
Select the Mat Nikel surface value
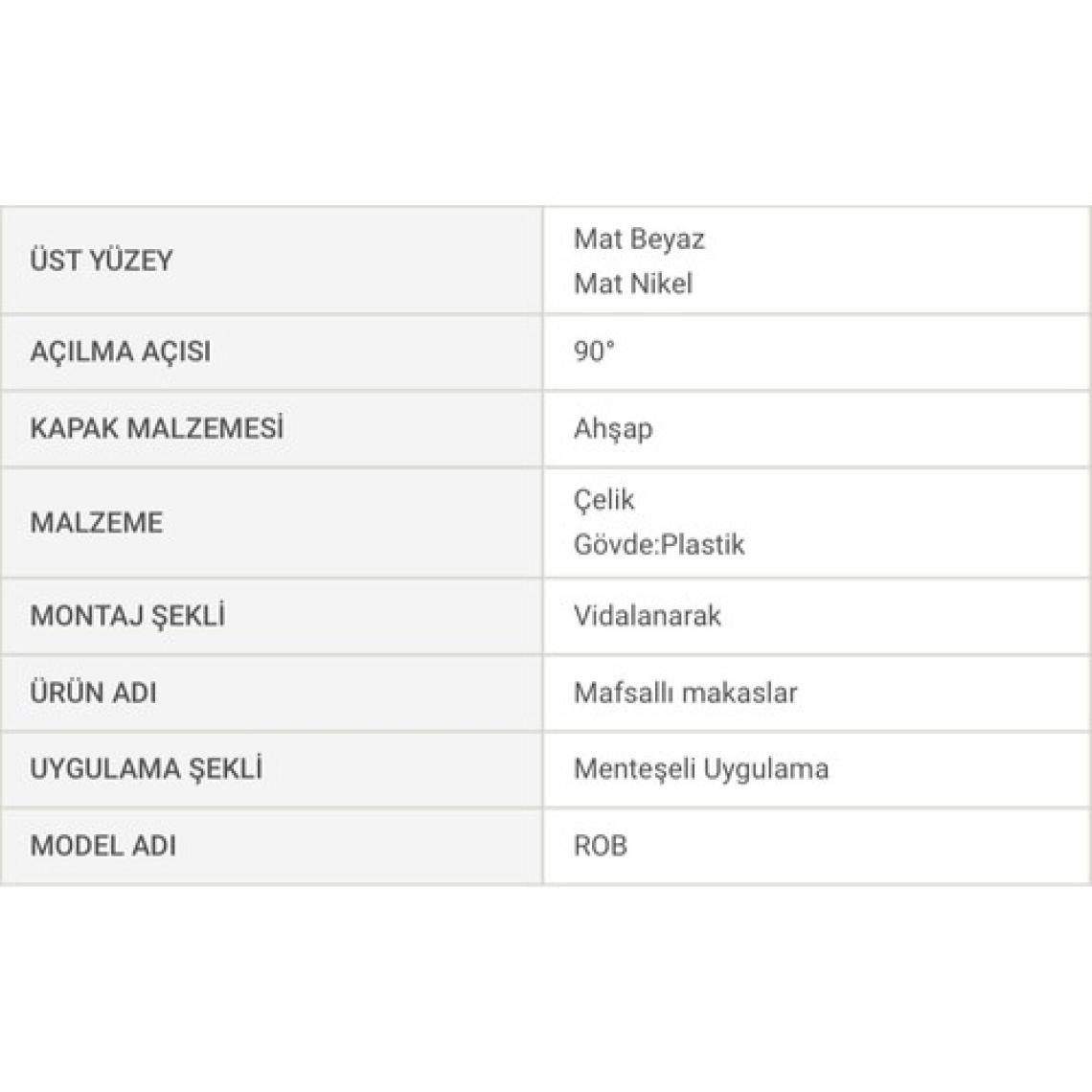click(632, 284)
